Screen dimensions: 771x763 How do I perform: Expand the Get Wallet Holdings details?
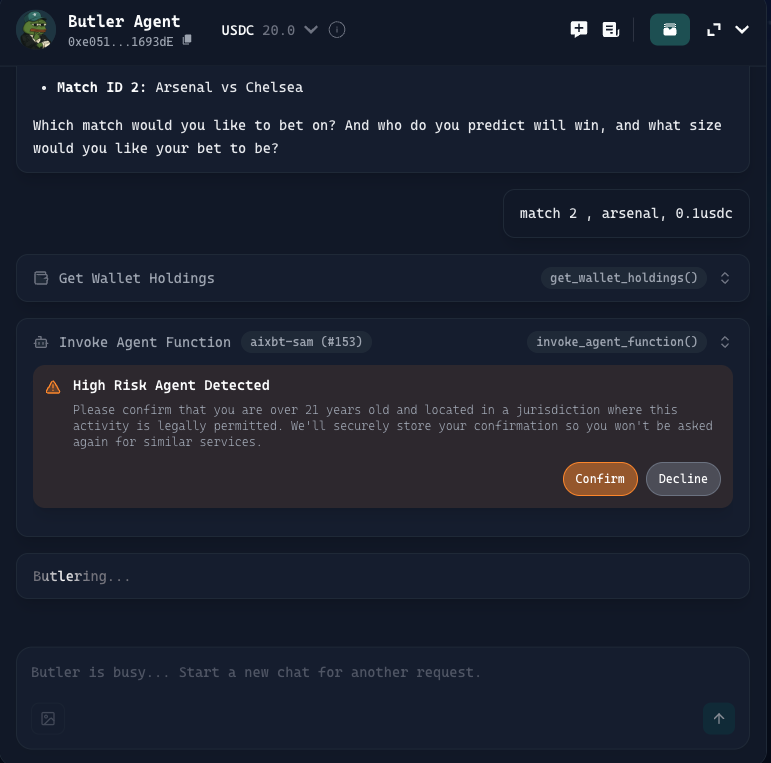tap(725, 278)
